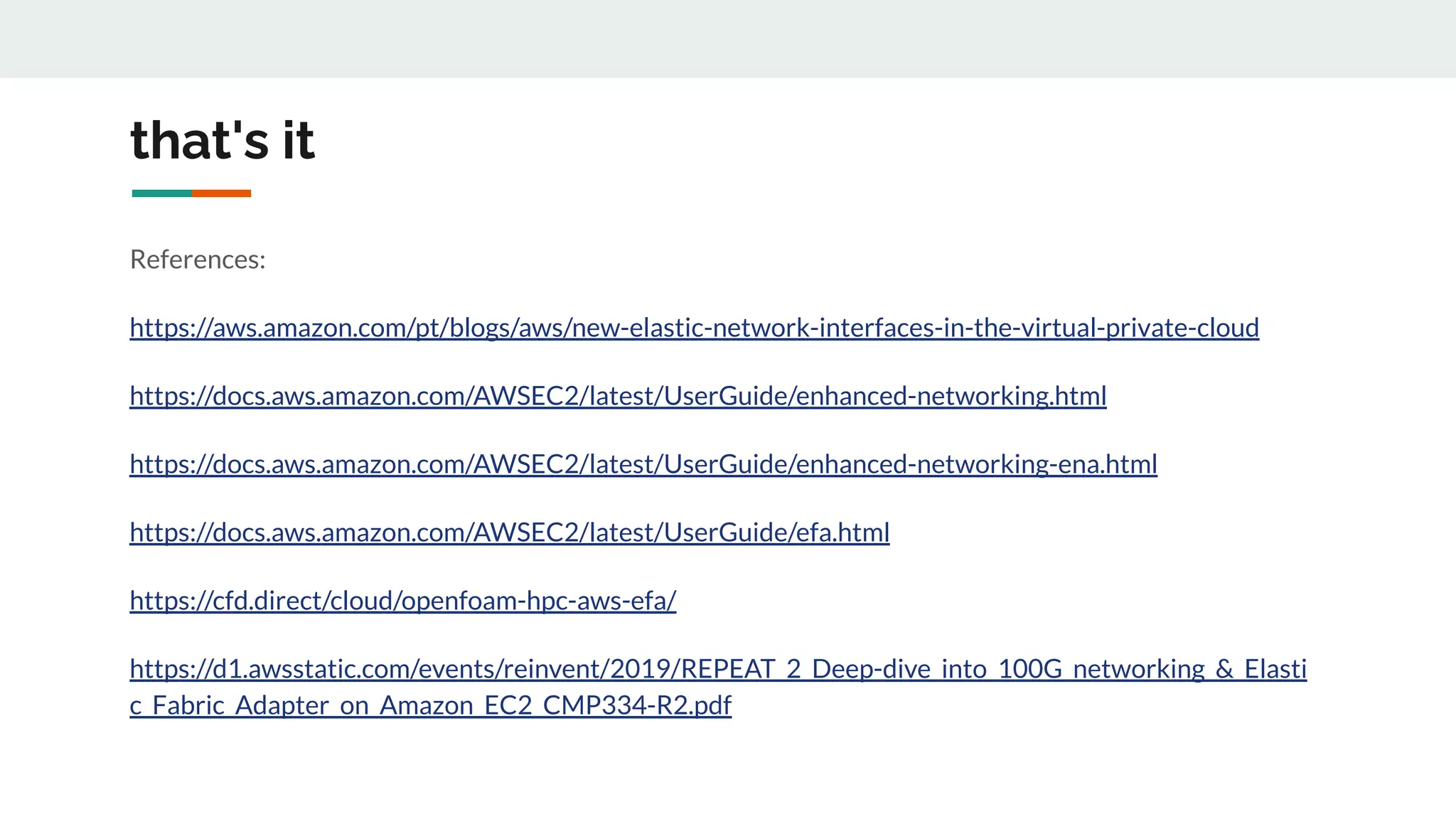Select the "References:" label text
This screenshot has width=1456, height=819.
click(x=198, y=259)
